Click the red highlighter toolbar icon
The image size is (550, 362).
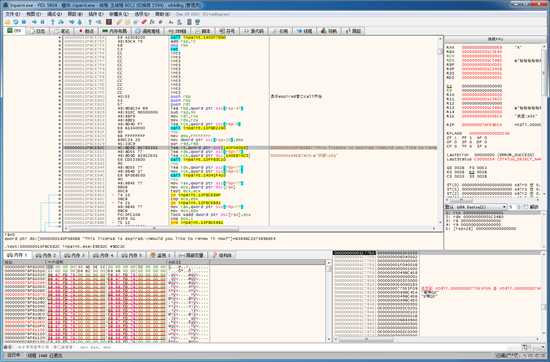pyautogui.click(x=144, y=22)
